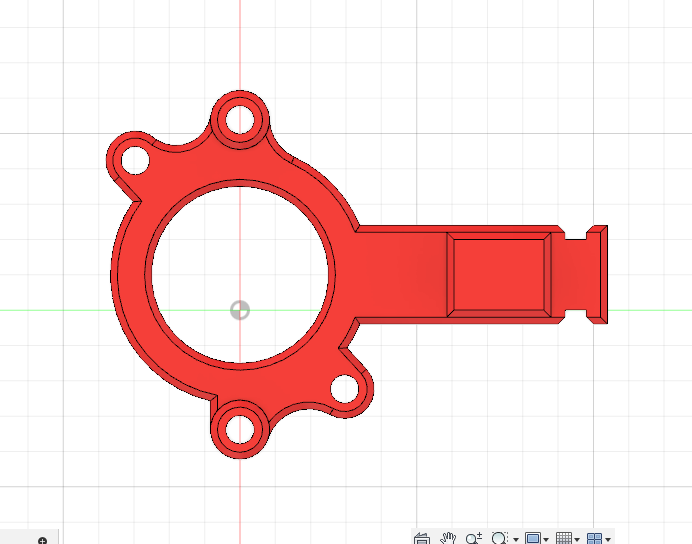Click the Zoom Window magnifier icon
Image resolution: width=692 pixels, height=544 pixels.
coord(500,538)
